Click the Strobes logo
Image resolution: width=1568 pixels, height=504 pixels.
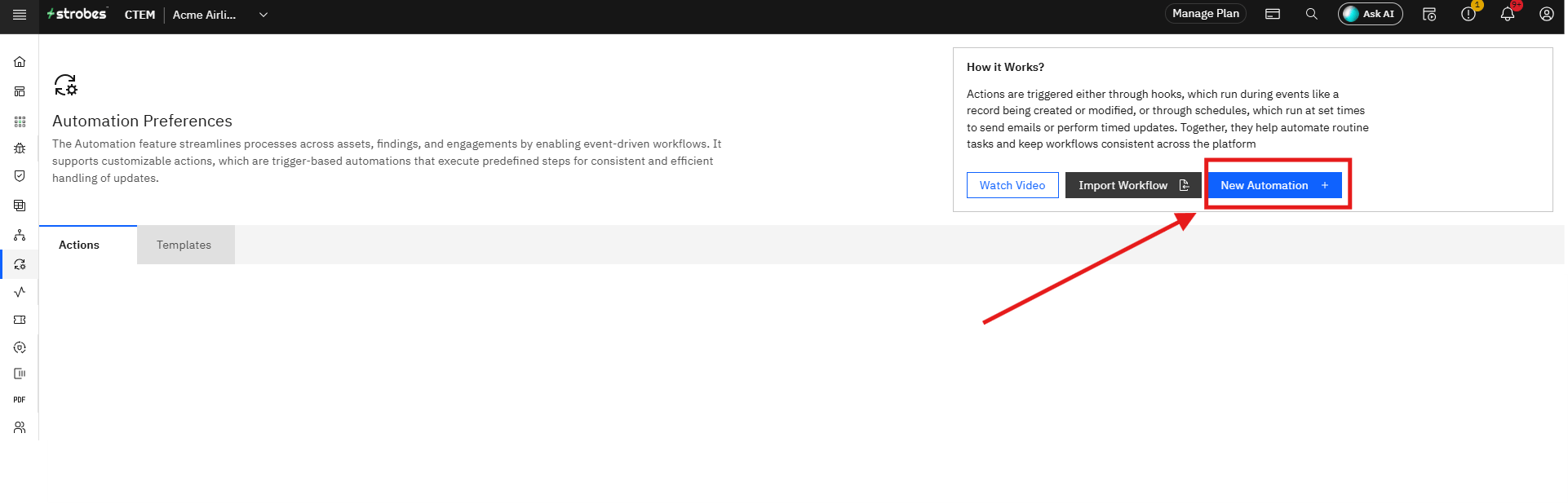tap(77, 14)
